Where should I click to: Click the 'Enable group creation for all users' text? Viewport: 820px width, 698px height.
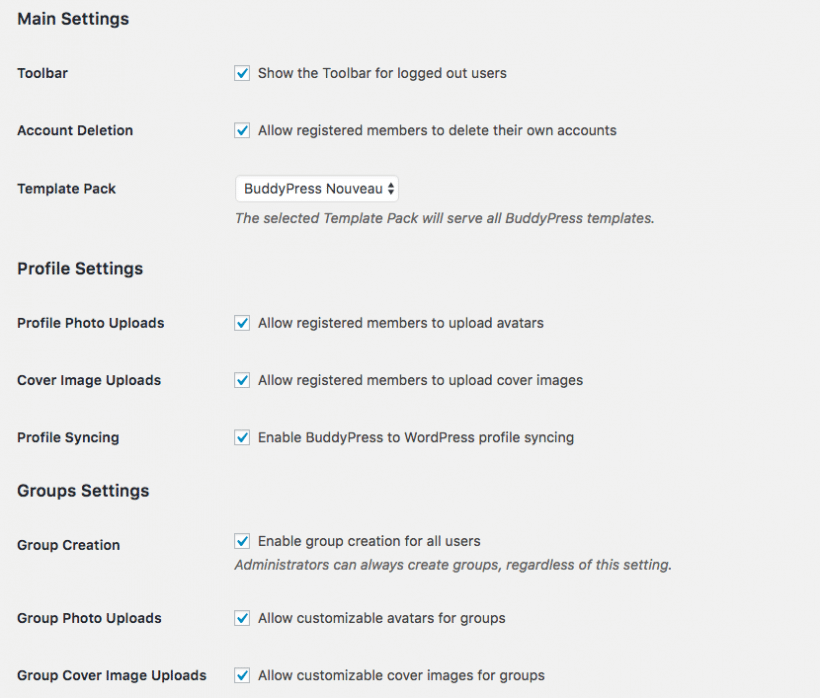pos(369,541)
